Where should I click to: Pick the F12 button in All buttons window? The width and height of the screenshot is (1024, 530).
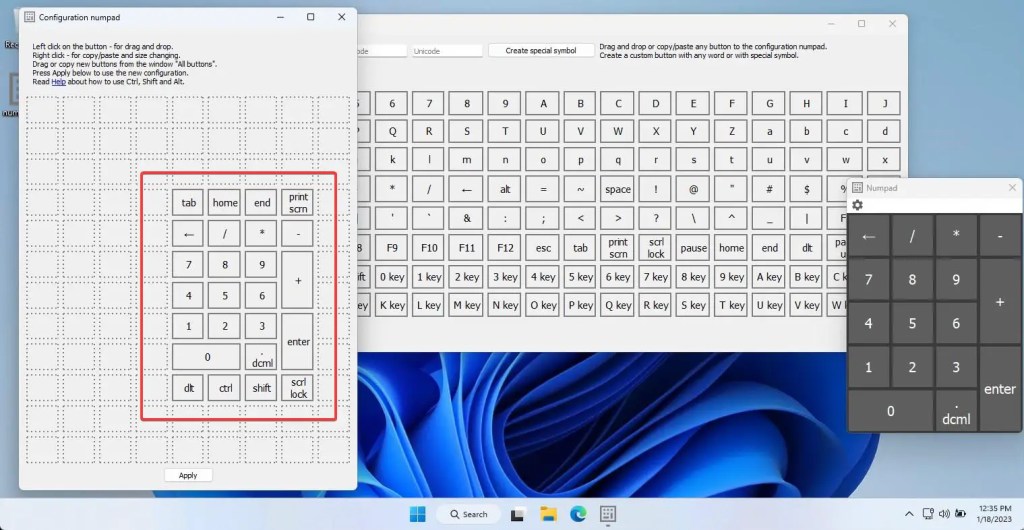click(505, 248)
